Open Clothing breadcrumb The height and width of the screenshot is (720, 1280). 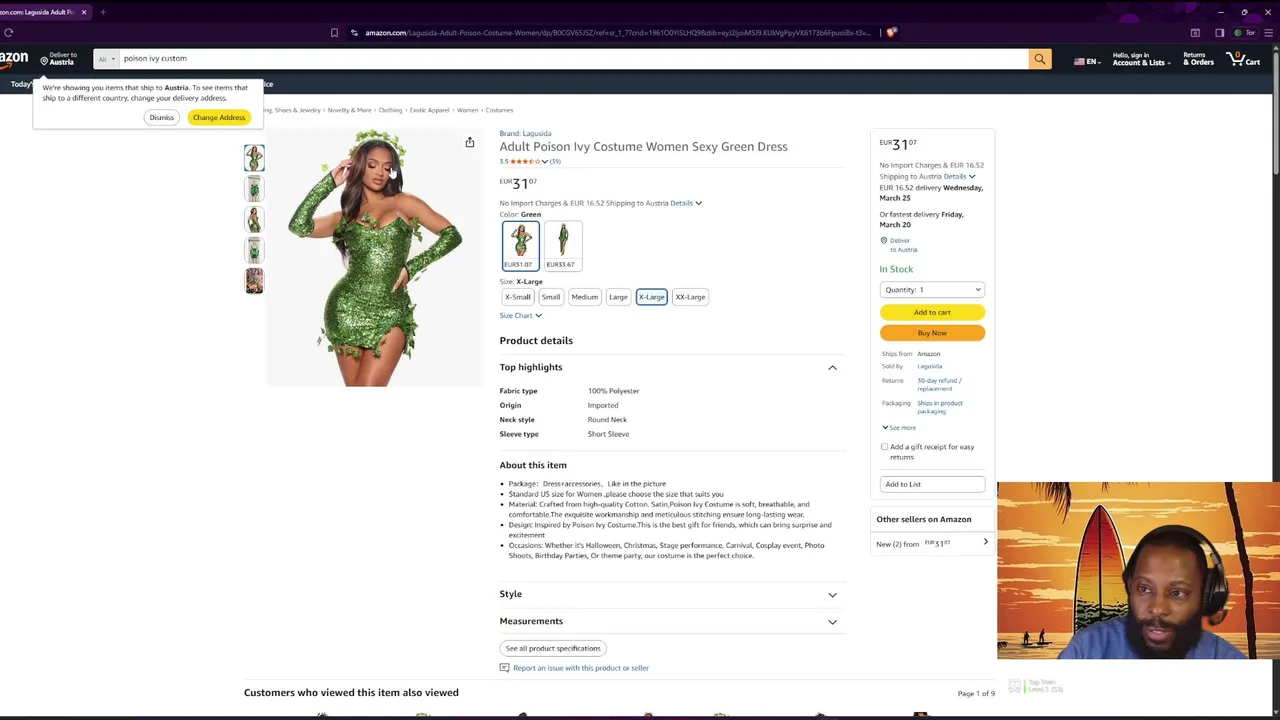point(390,110)
